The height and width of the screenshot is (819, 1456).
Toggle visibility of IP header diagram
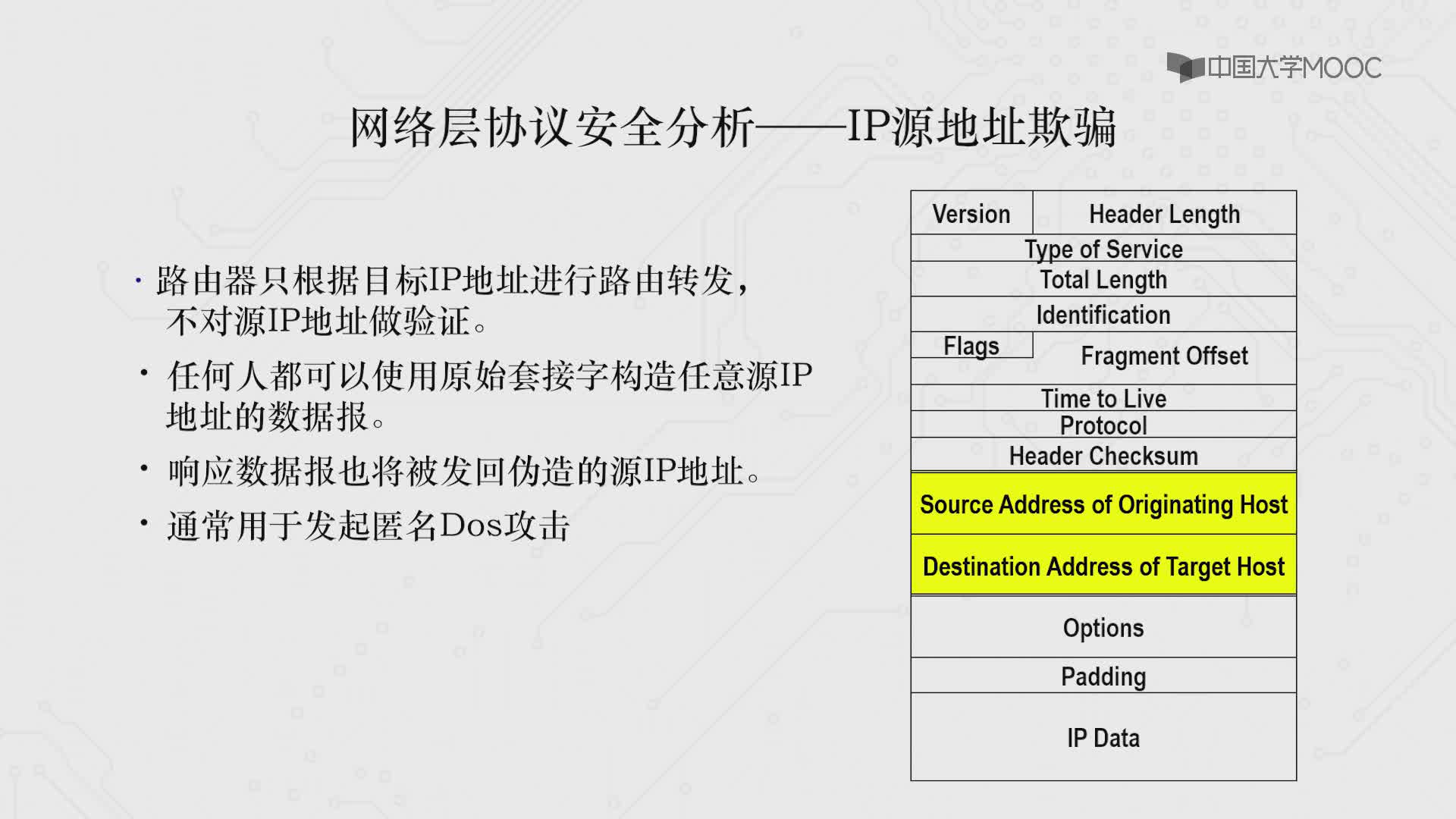[x=1103, y=485]
